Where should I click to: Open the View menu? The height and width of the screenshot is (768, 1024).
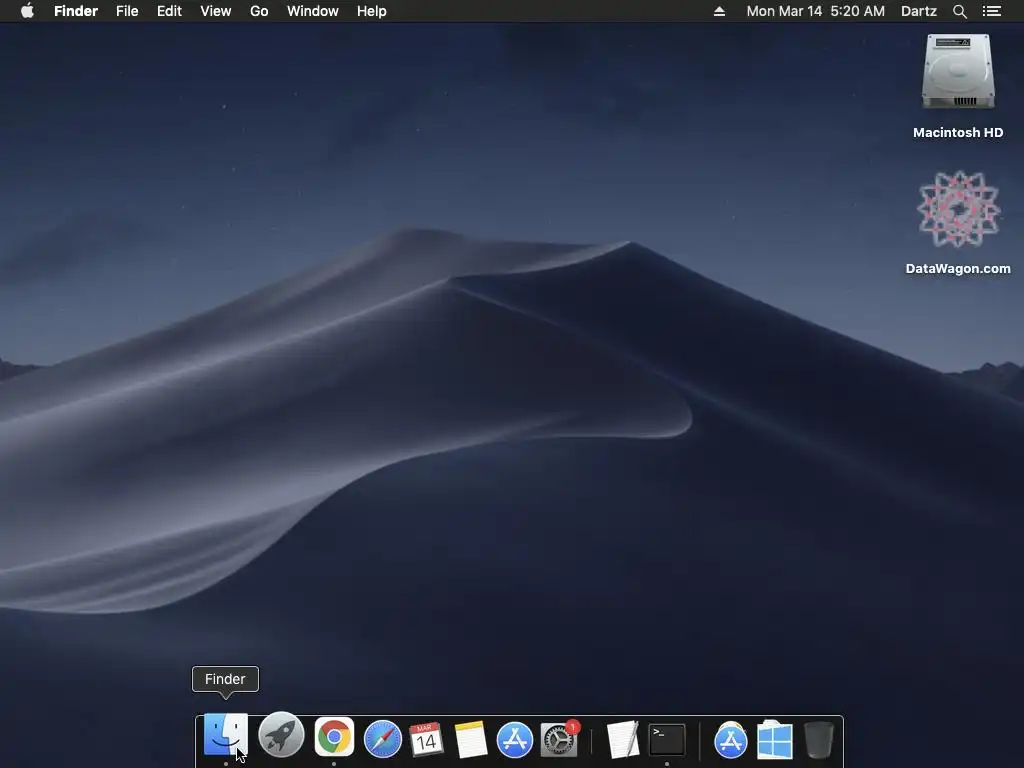216,11
